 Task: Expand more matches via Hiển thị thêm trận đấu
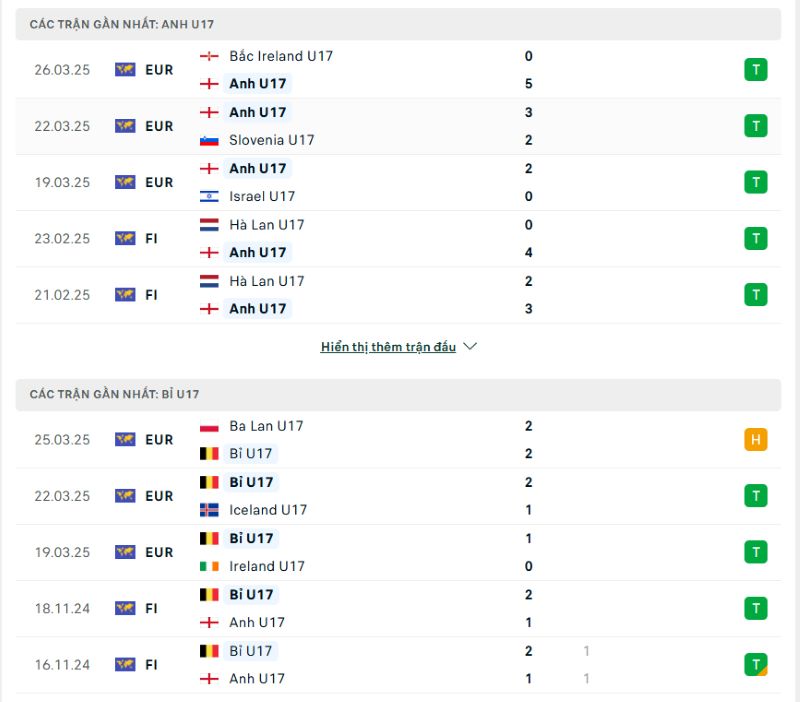(x=388, y=347)
